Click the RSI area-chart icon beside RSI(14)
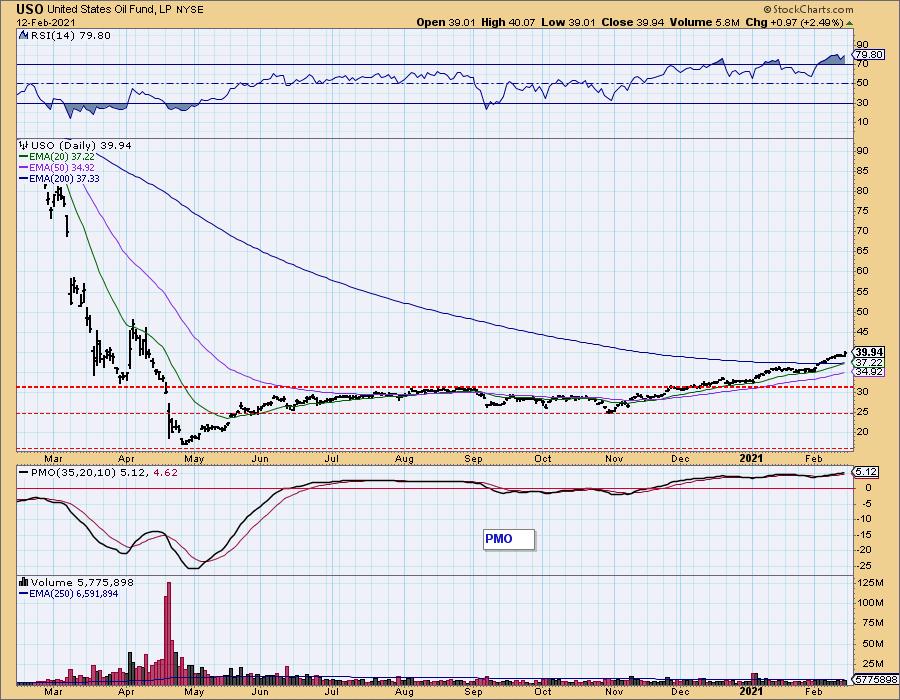 24,35
